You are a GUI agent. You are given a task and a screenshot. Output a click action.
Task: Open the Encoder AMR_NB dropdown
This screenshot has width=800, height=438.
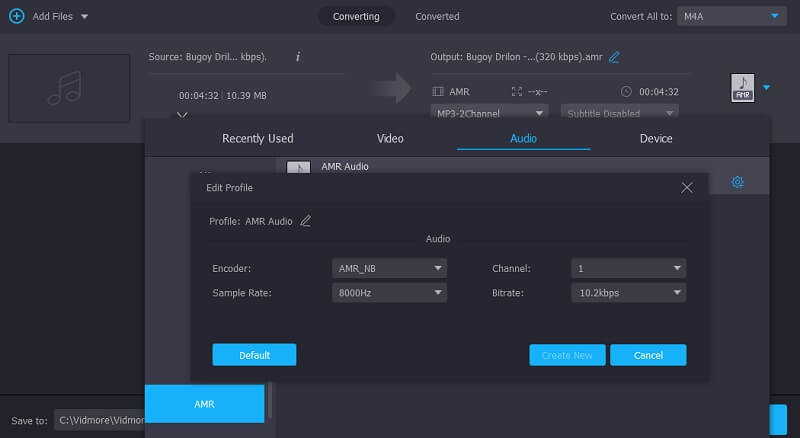click(x=388, y=269)
